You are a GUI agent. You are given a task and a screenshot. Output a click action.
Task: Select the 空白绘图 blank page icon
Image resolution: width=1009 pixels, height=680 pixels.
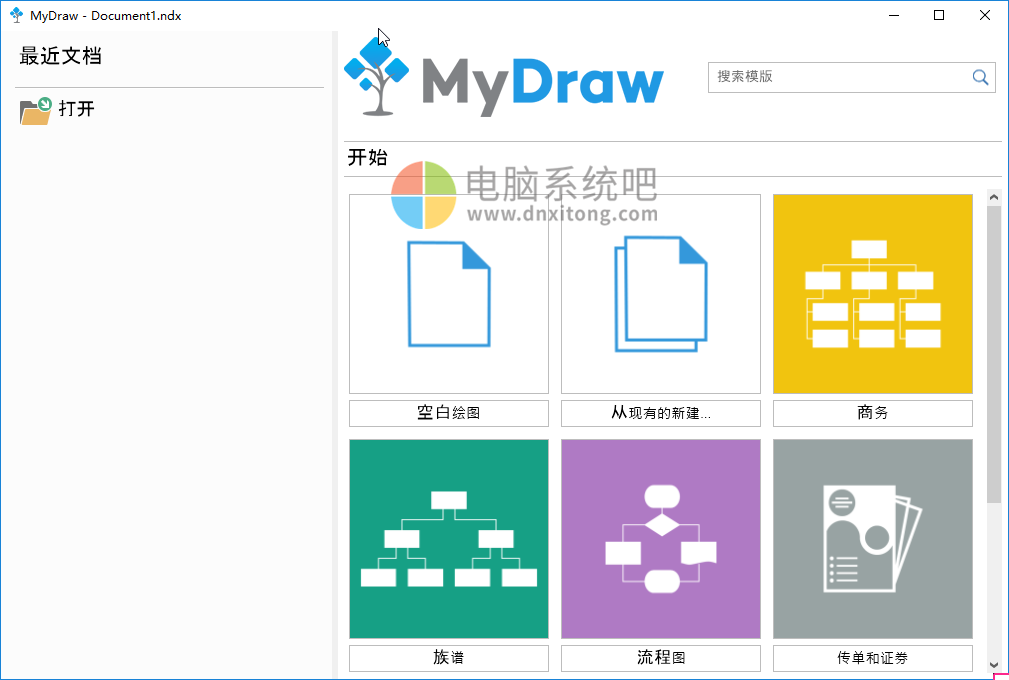coord(448,293)
